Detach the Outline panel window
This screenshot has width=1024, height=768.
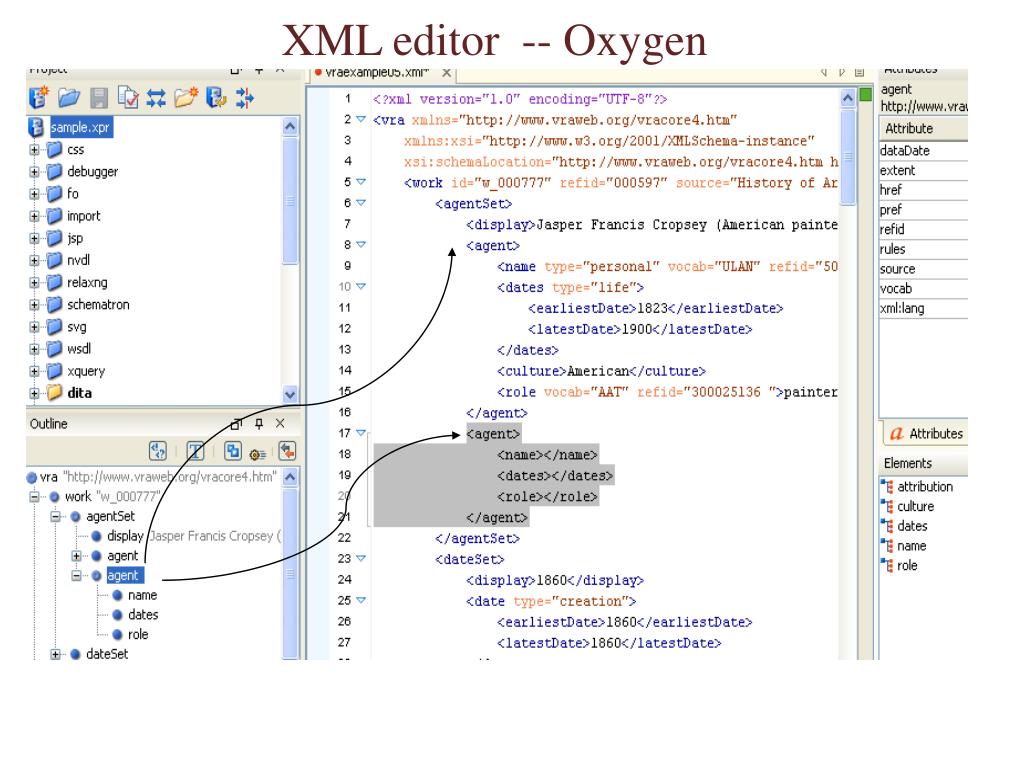point(236,424)
